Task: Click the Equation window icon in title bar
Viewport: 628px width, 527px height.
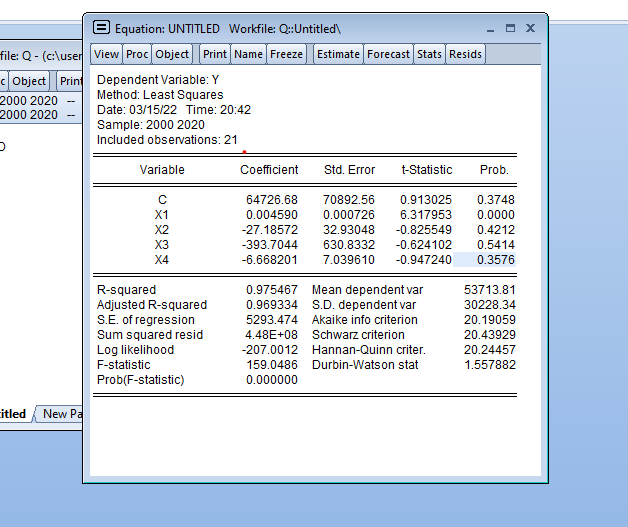Action: (x=101, y=28)
